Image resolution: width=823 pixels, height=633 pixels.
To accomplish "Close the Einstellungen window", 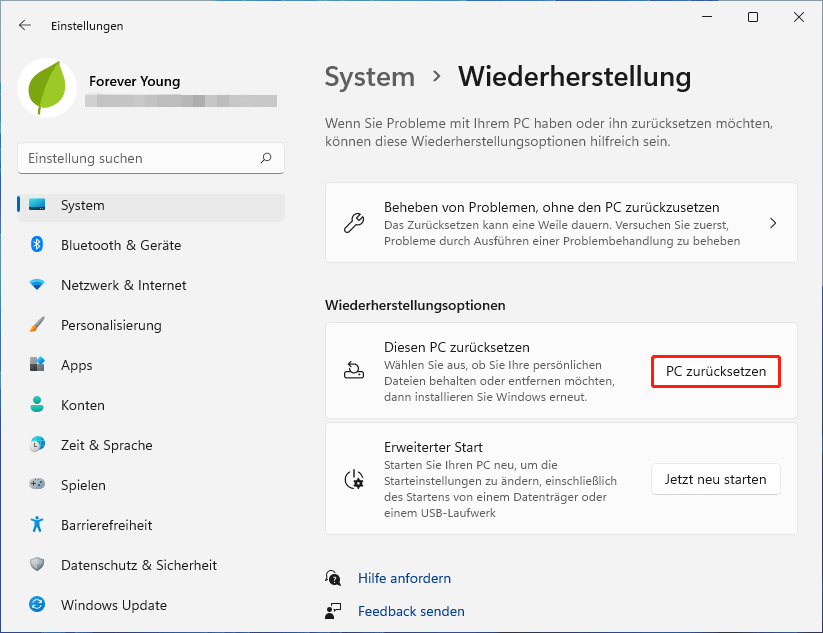I will click(x=799, y=17).
